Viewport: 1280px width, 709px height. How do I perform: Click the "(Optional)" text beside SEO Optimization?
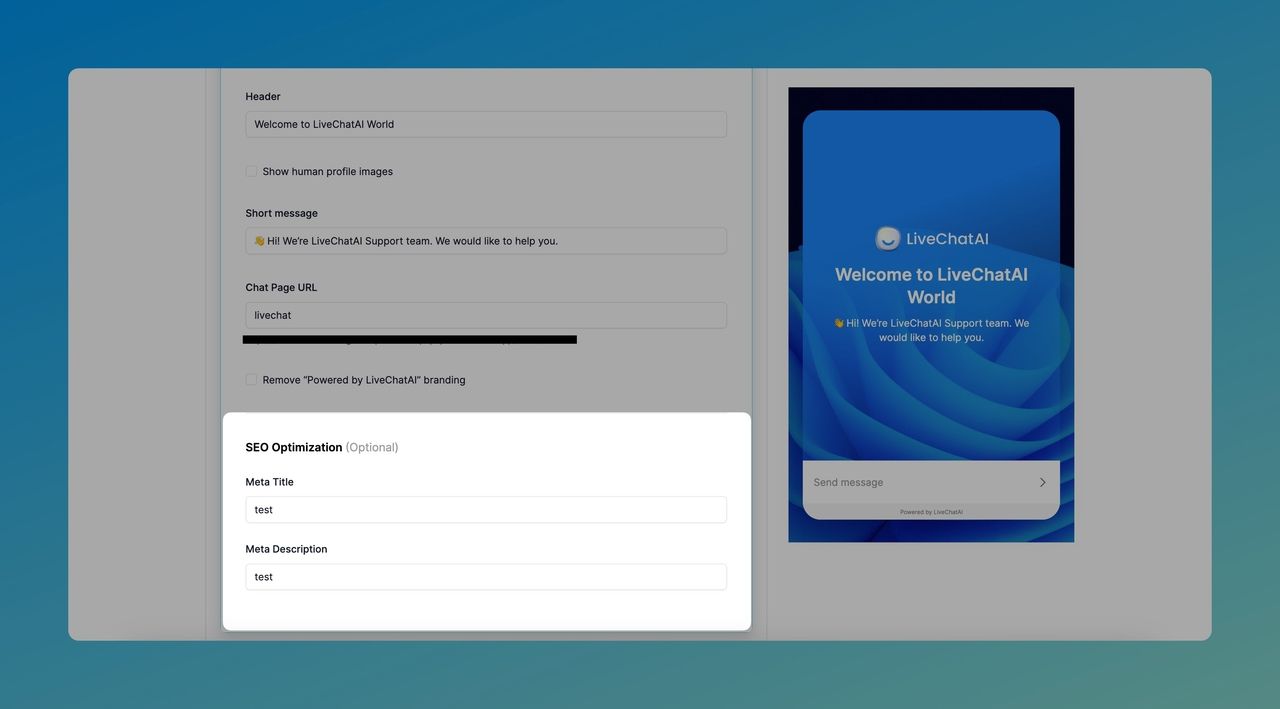click(372, 447)
